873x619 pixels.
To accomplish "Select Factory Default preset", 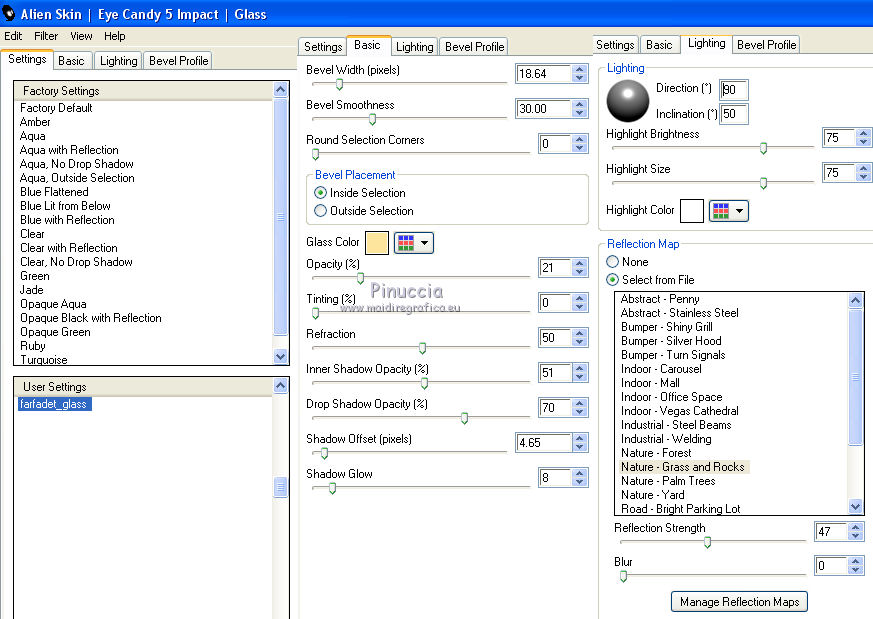I will click(x=56, y=108).
